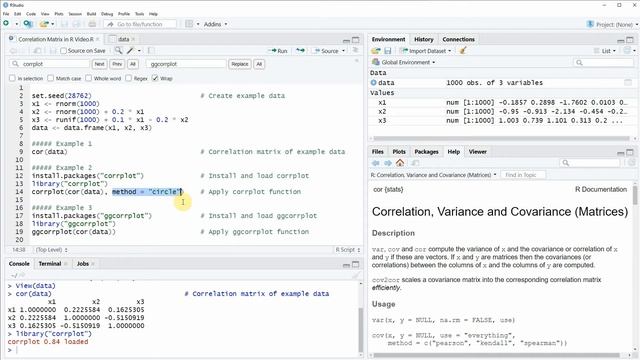Click the Create a project icon
The width and height of the screenshot is (640, 360).
(27, 24)
